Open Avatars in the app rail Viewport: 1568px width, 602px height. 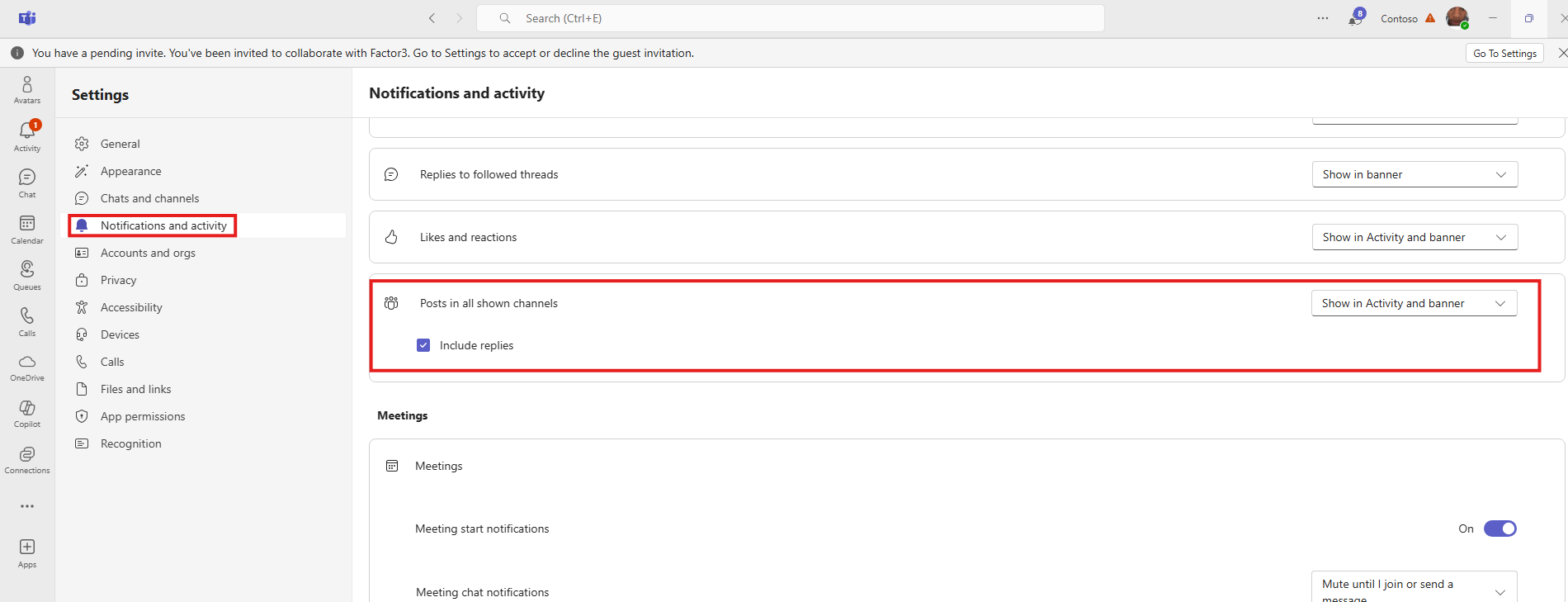tap(27, 90)
